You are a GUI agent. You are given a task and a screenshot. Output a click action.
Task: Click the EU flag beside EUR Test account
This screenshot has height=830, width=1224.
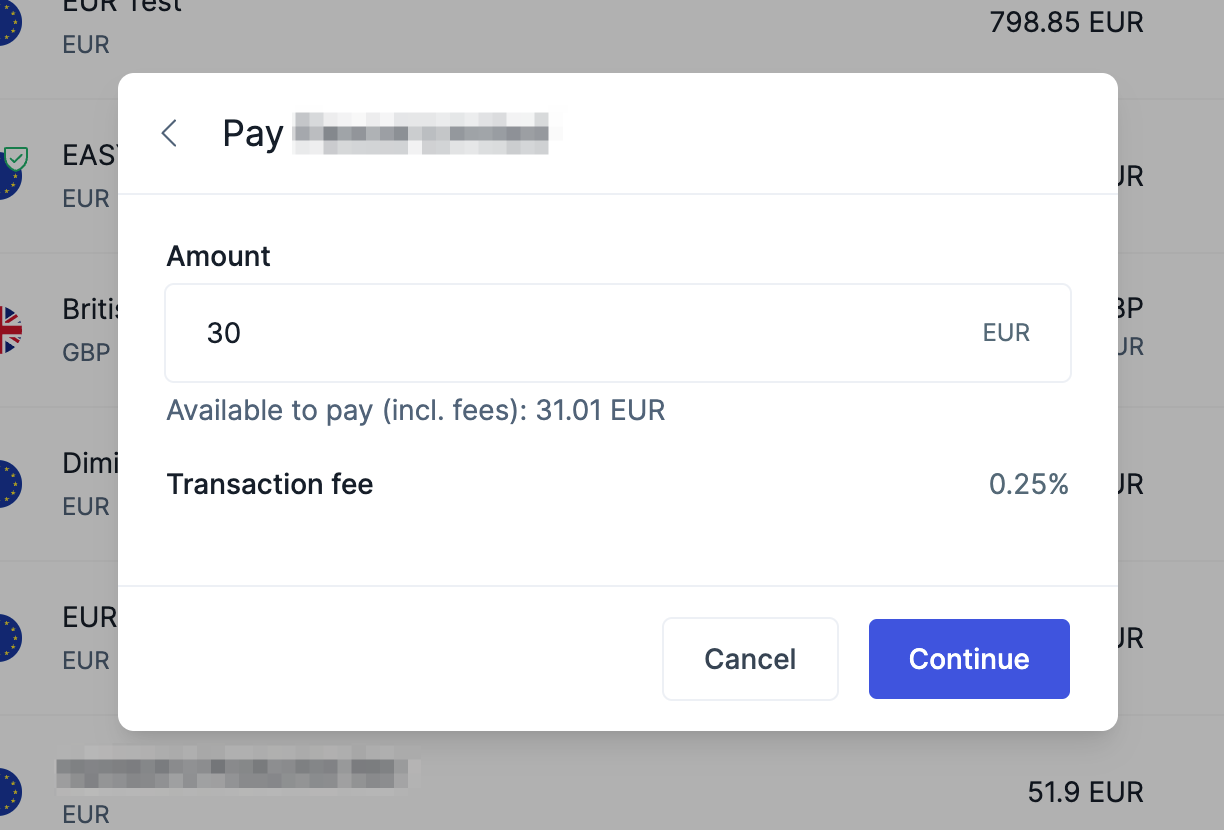[x=8, y=22]
